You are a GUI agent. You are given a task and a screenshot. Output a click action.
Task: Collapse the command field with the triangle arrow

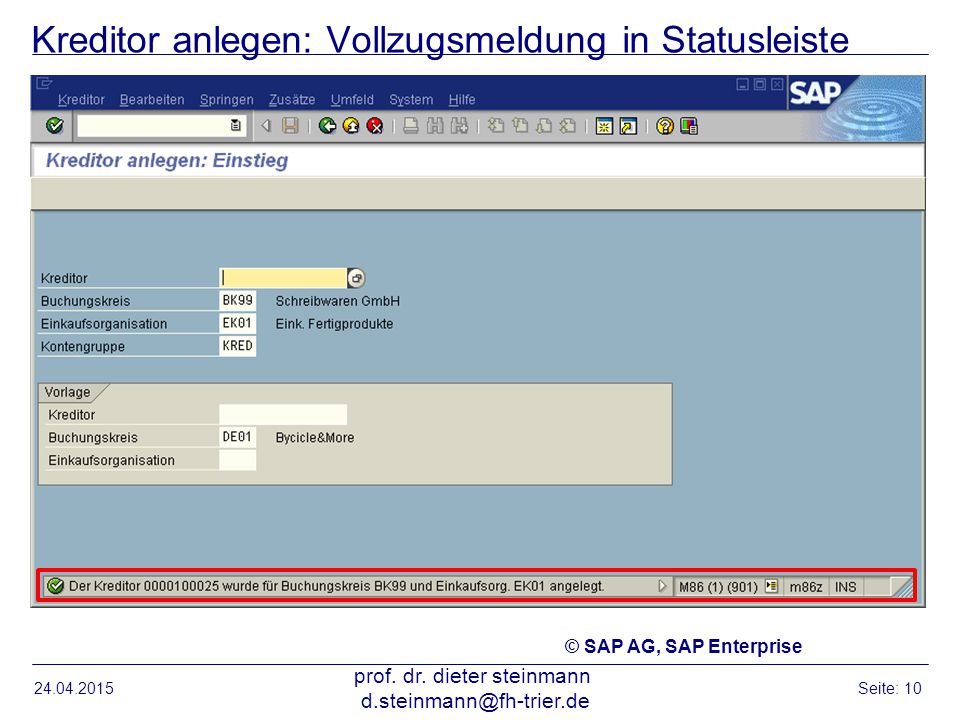point(266,126)
